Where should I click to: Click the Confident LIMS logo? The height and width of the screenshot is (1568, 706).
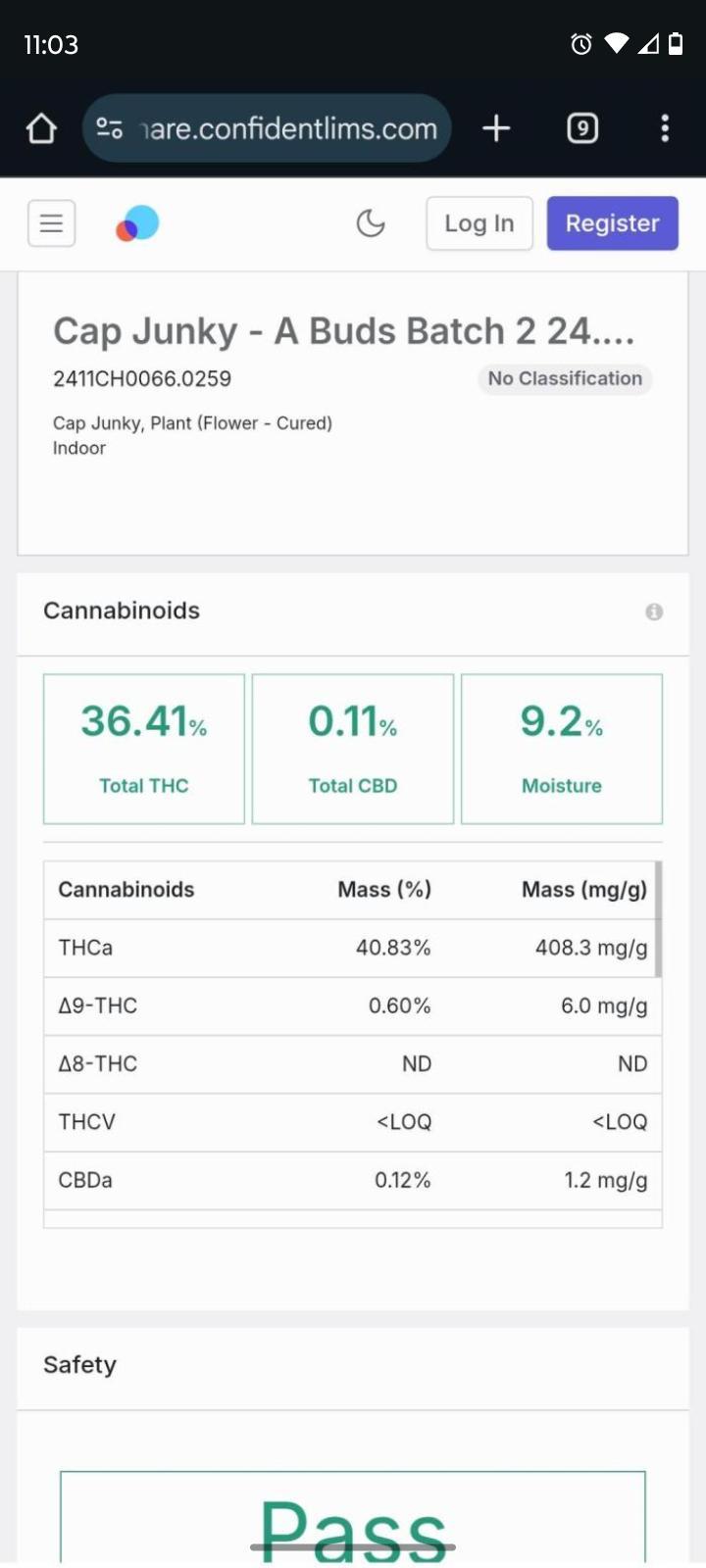137,223
